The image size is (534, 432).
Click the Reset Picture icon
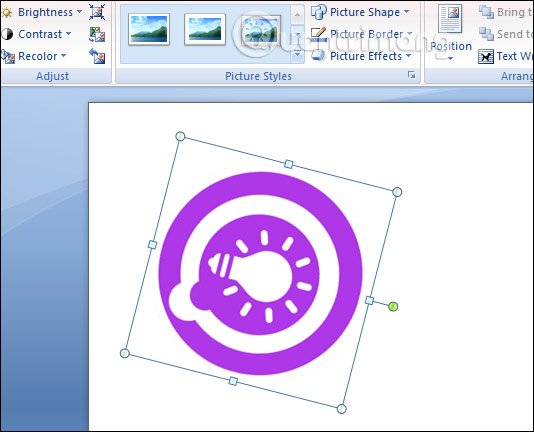coord(97,56)
